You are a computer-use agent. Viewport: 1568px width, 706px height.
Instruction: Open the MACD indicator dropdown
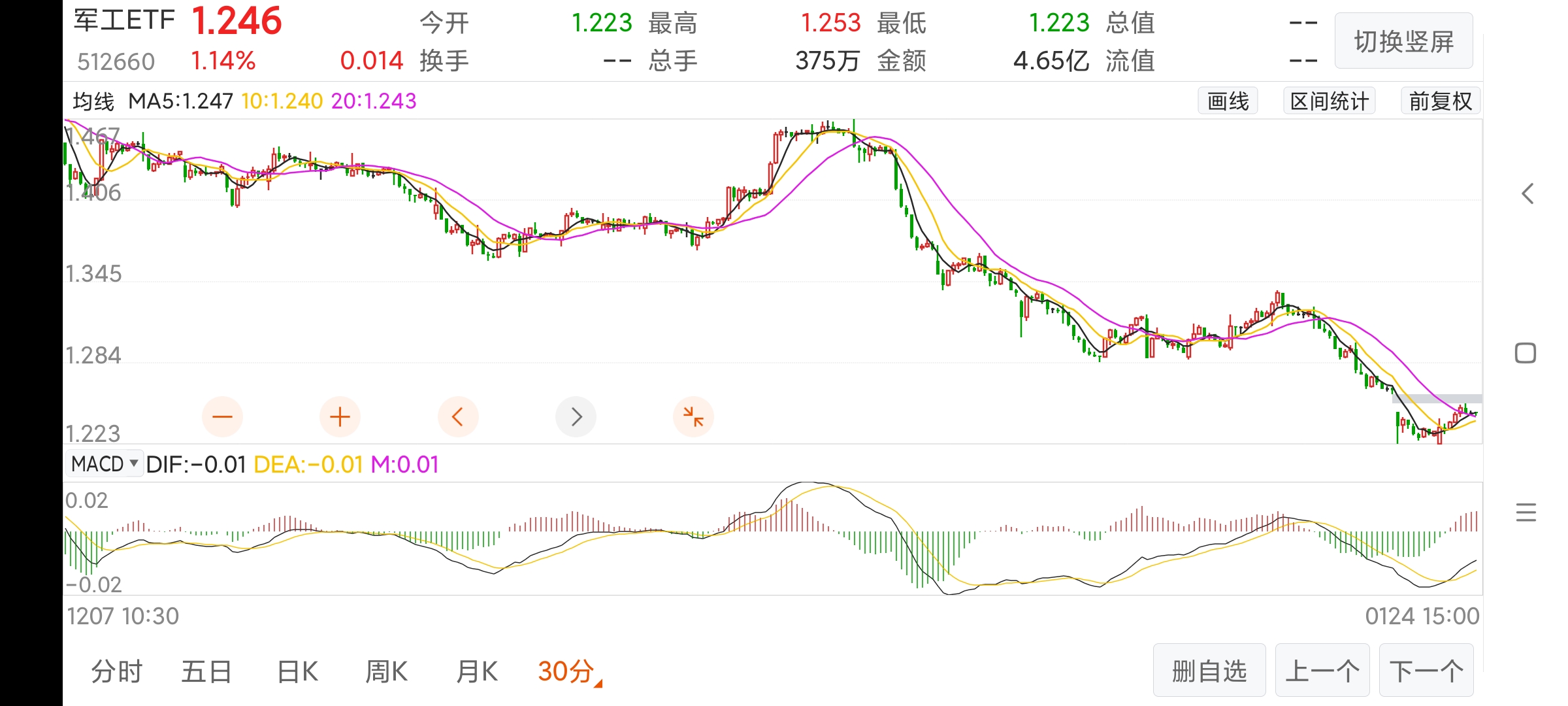pos(105,464)
